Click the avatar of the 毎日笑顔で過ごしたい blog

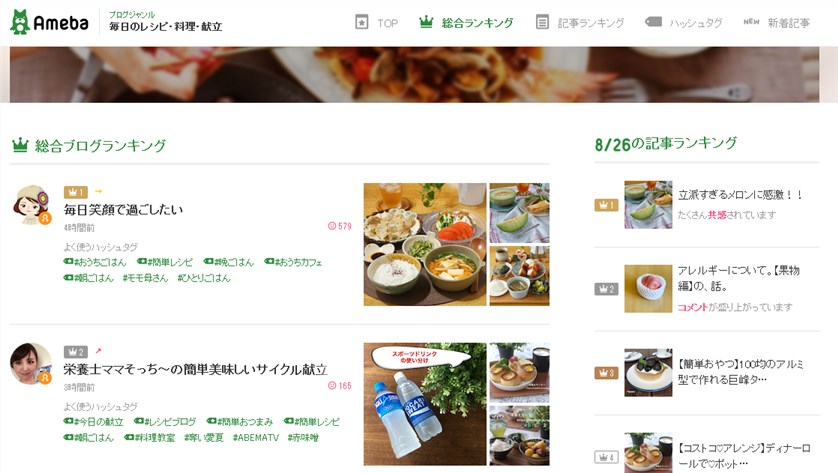point(32,205)
